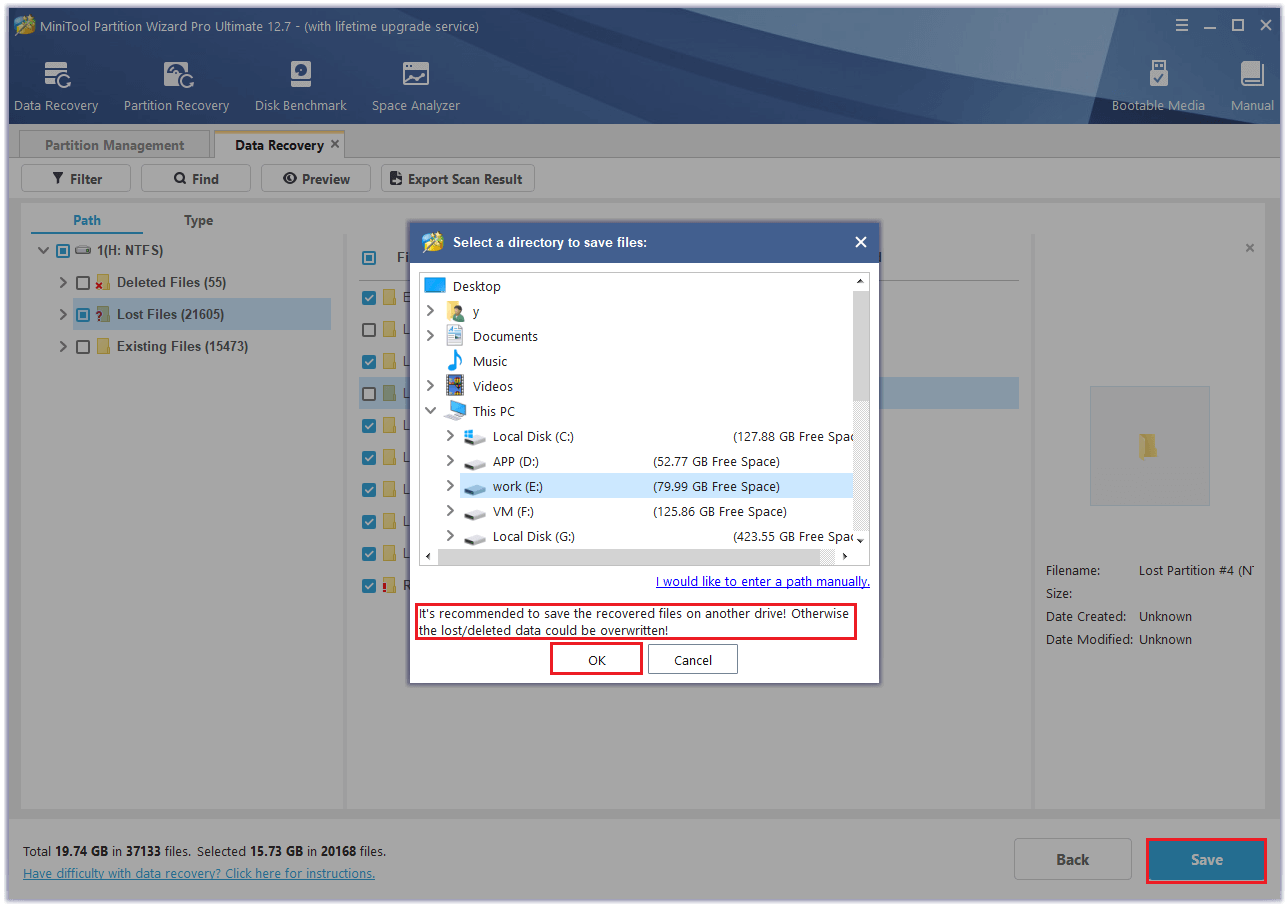Click vertical scrollbar in directory list

point(861,345)
